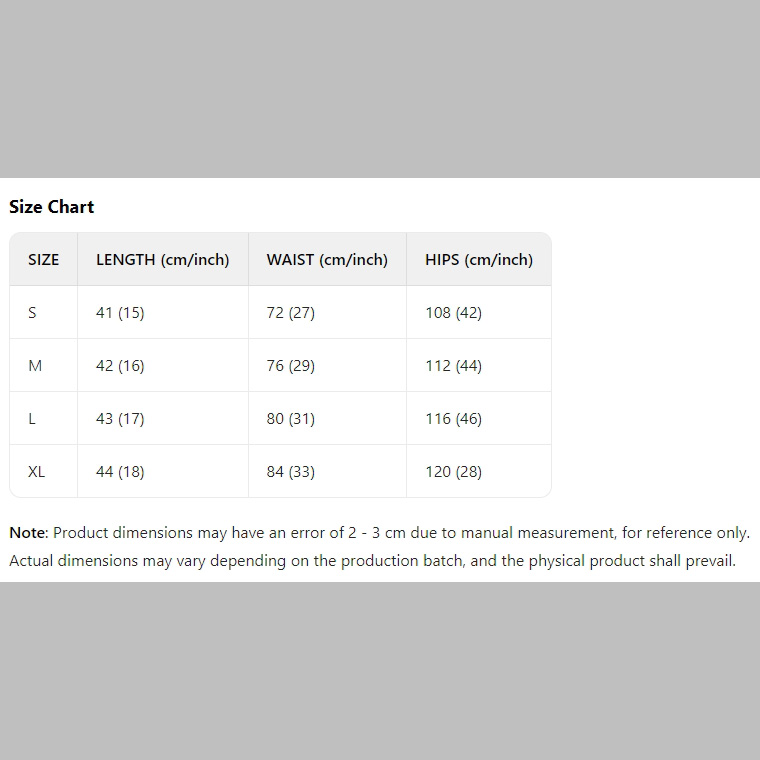This screenshot has height=760, width=760.
Task: Click the 41 (15) length cell
Action: (x=120, y=313)
